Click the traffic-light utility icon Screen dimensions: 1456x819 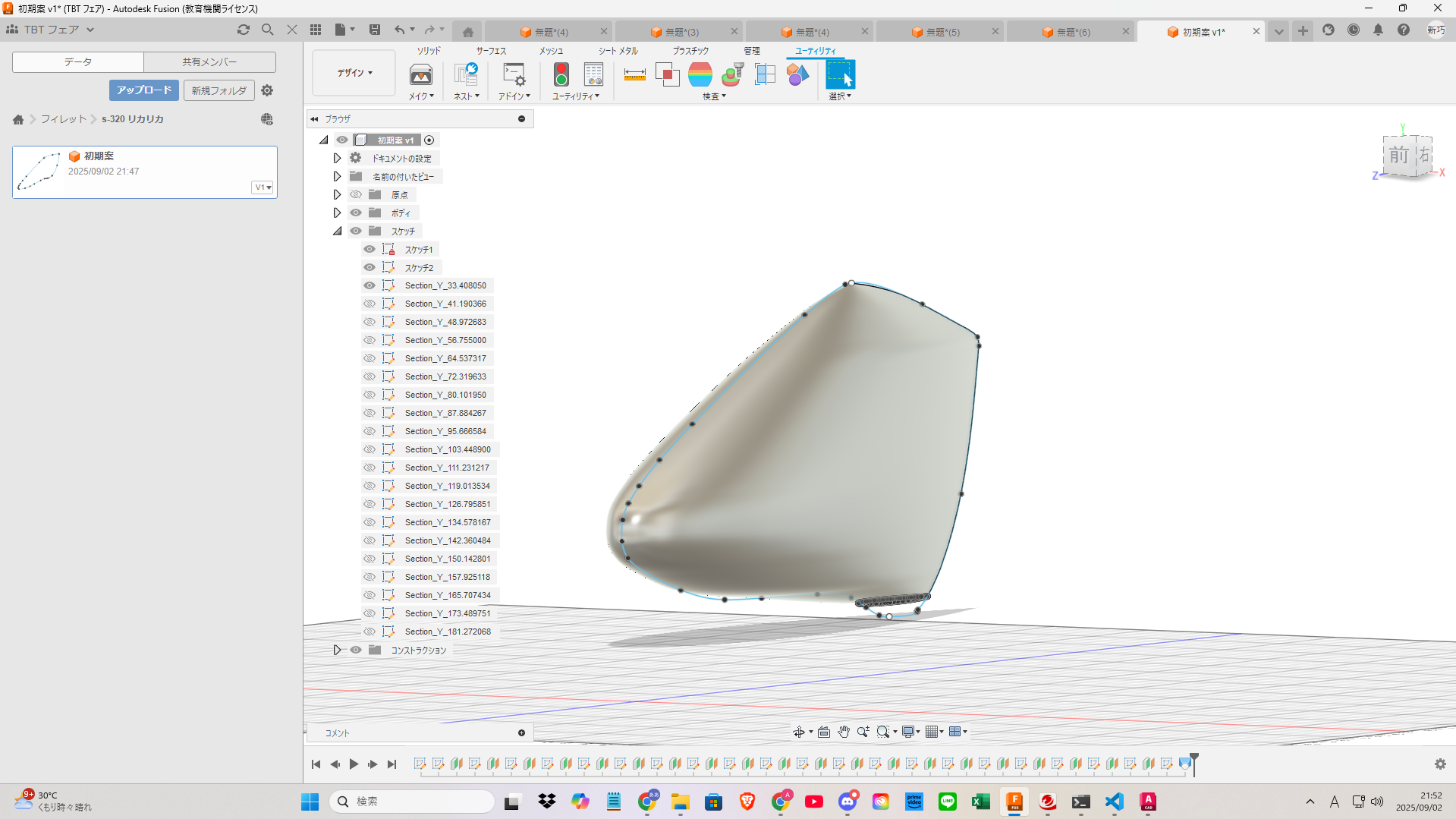coord(561,74)
